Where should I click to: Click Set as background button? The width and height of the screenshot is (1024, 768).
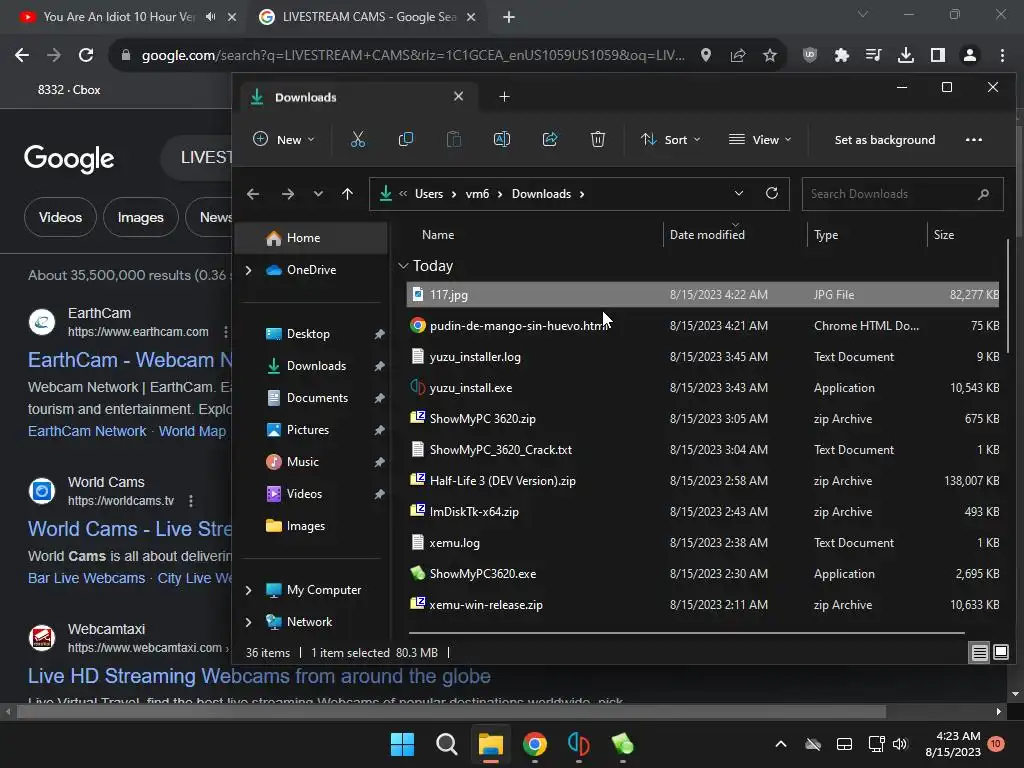pyautogui.click(x=885, y=140)
